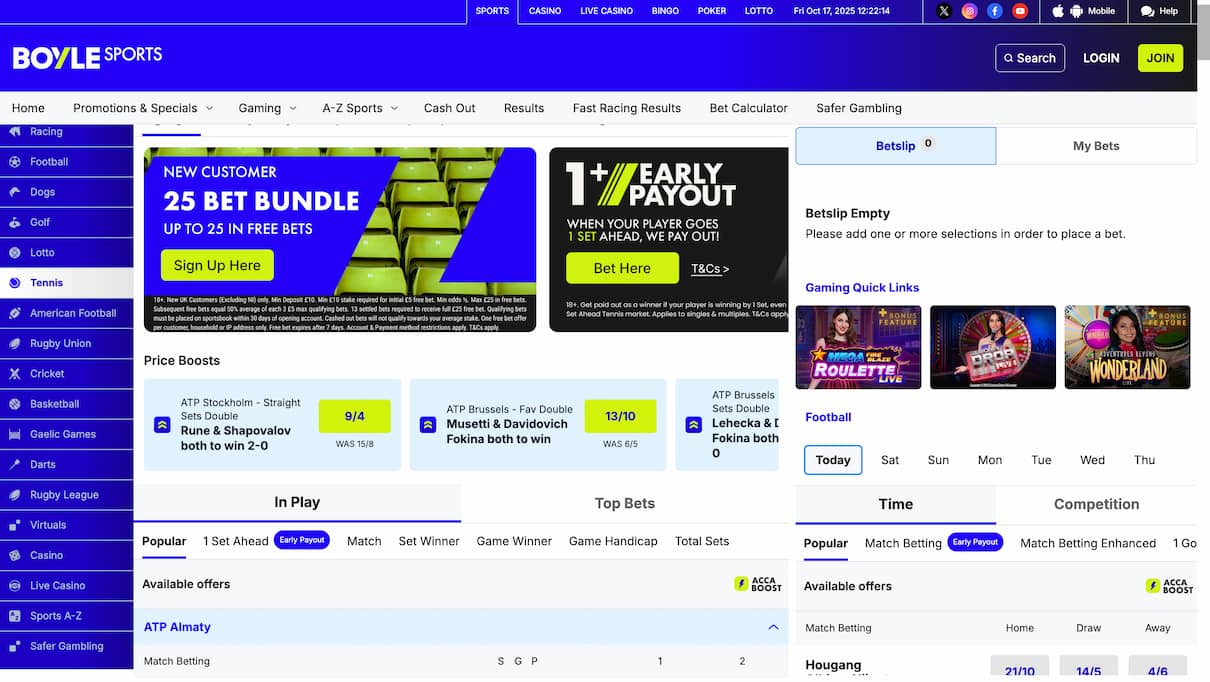Click the Acca Boost badge above available offers
This screenshot has width=1210, height=682.
click(757, 585)
